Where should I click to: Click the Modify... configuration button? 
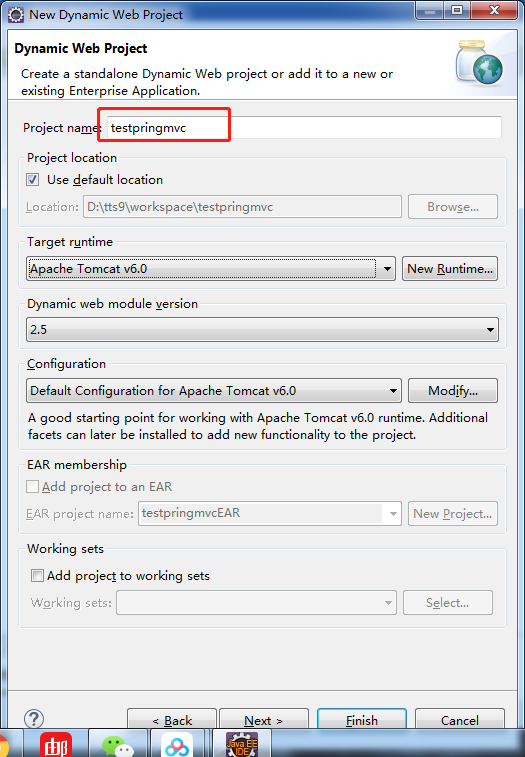pyautogui.click(x=453, y=390)
